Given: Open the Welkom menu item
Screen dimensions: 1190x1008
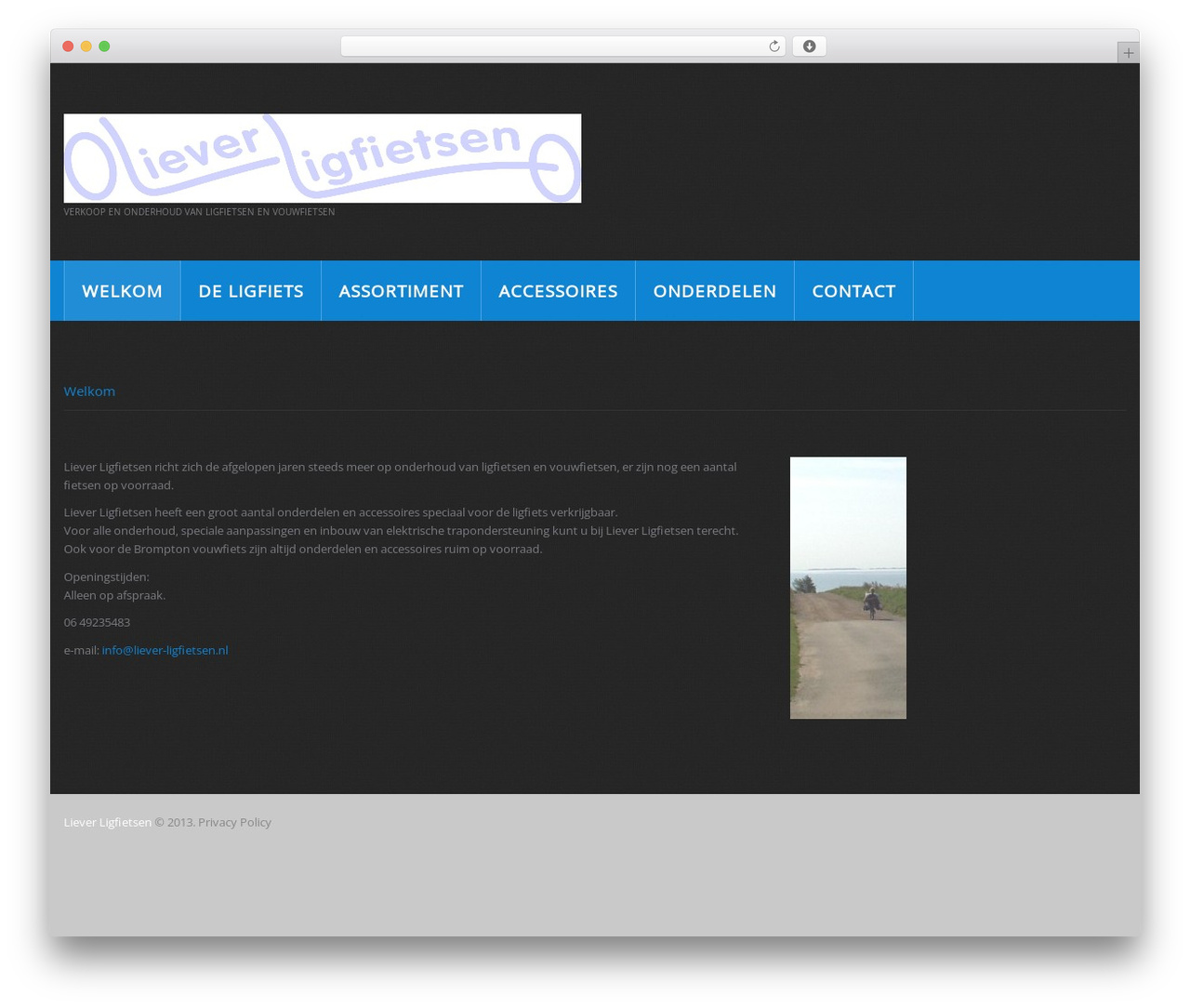Looking at the screenshot, I should (122, 291).
